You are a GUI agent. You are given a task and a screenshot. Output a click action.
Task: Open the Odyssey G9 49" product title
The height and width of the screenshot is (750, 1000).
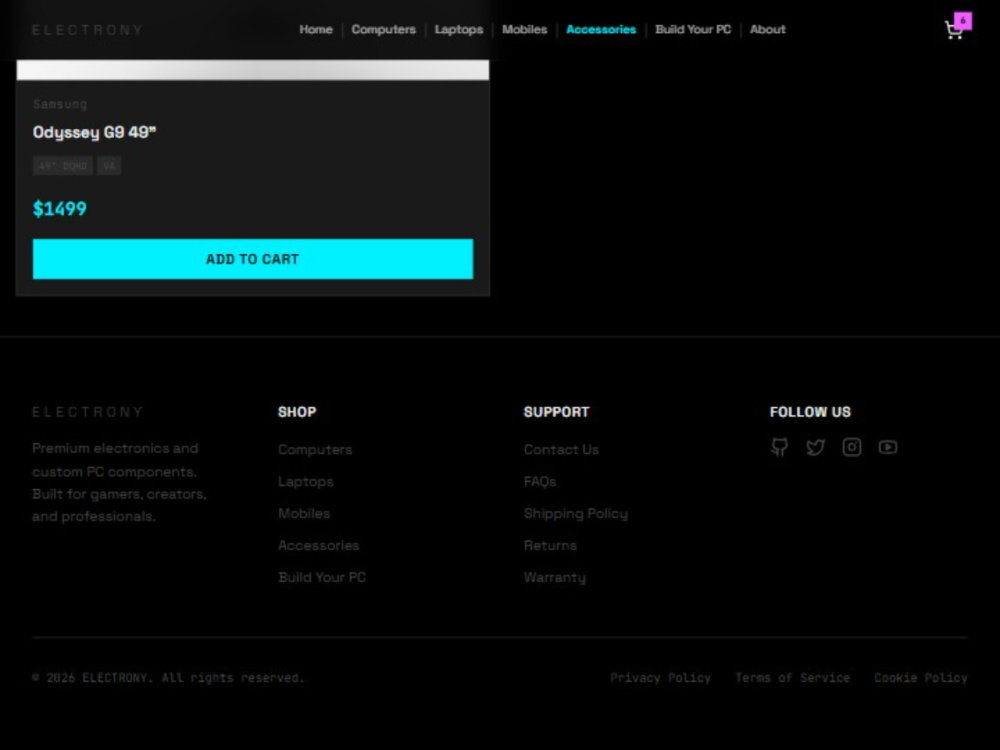(94, 132)
